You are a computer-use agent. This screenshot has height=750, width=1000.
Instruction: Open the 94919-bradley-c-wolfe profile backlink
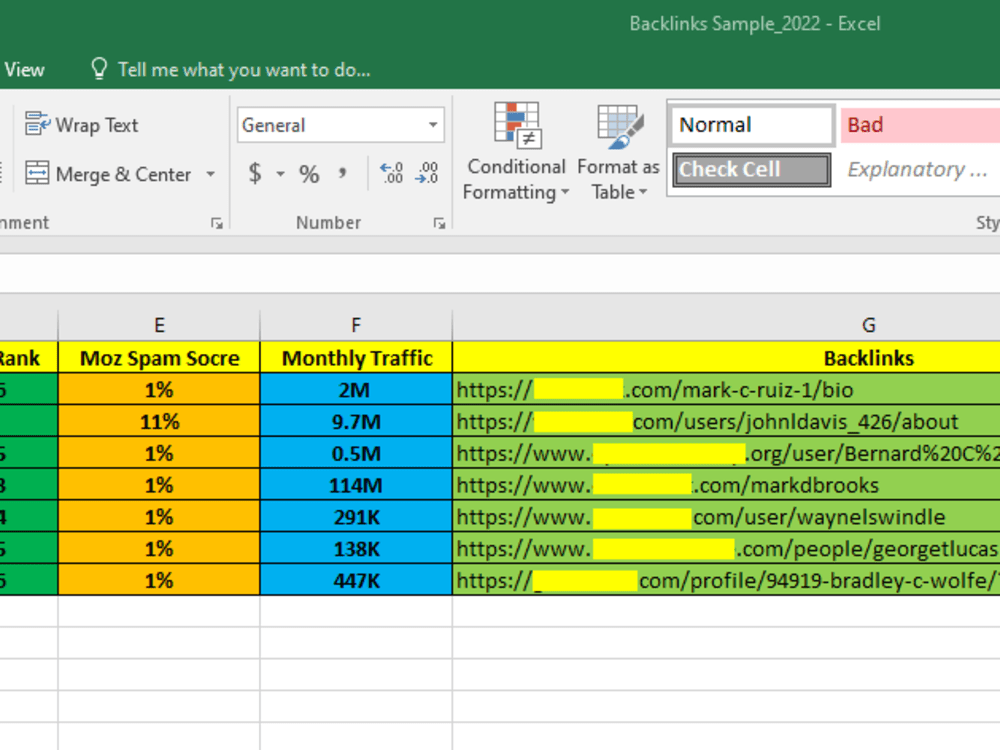[728, 581]
